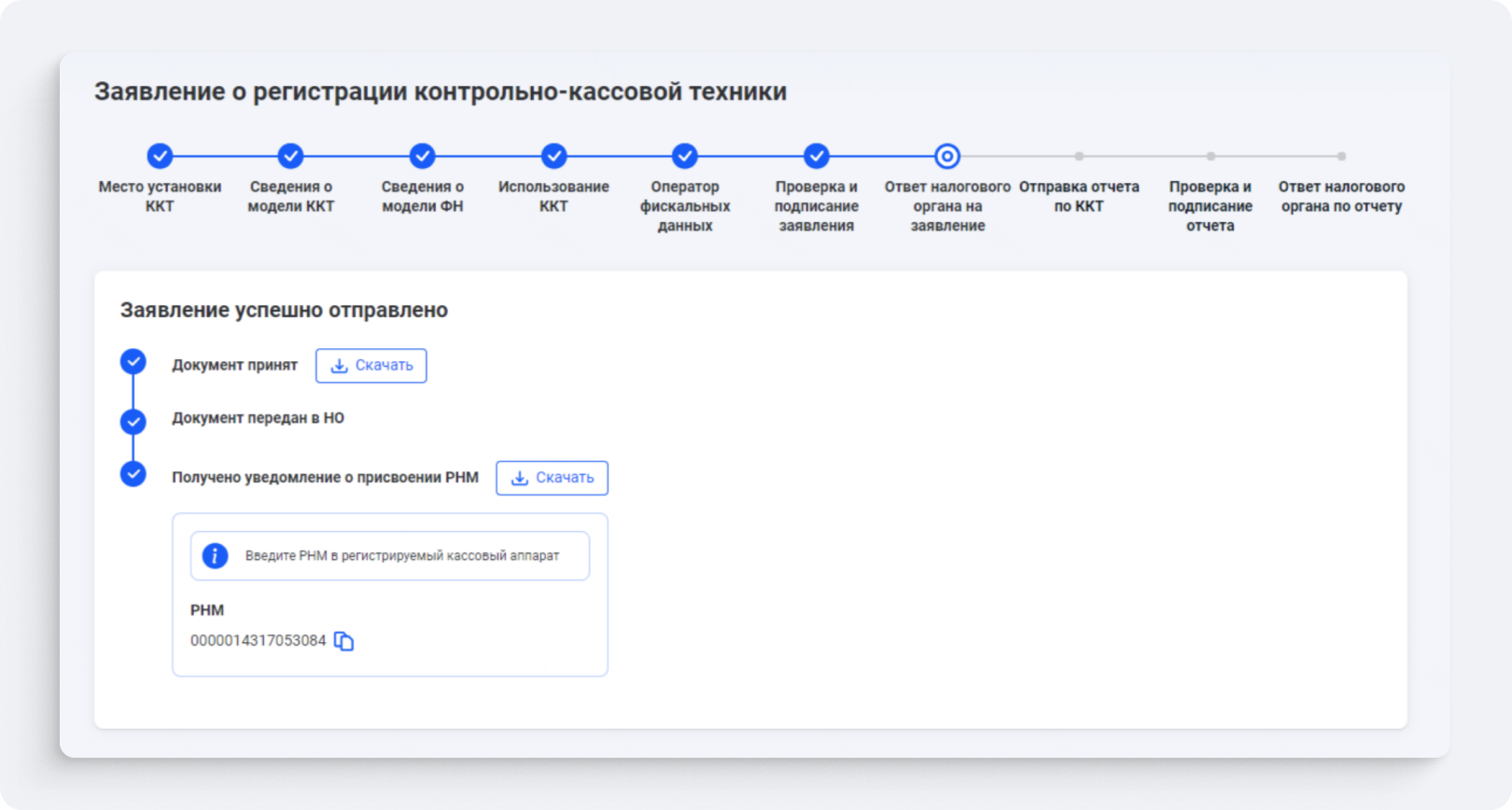
Task: Open the Сведения о модели ФН step
Action: click(423, 156)
